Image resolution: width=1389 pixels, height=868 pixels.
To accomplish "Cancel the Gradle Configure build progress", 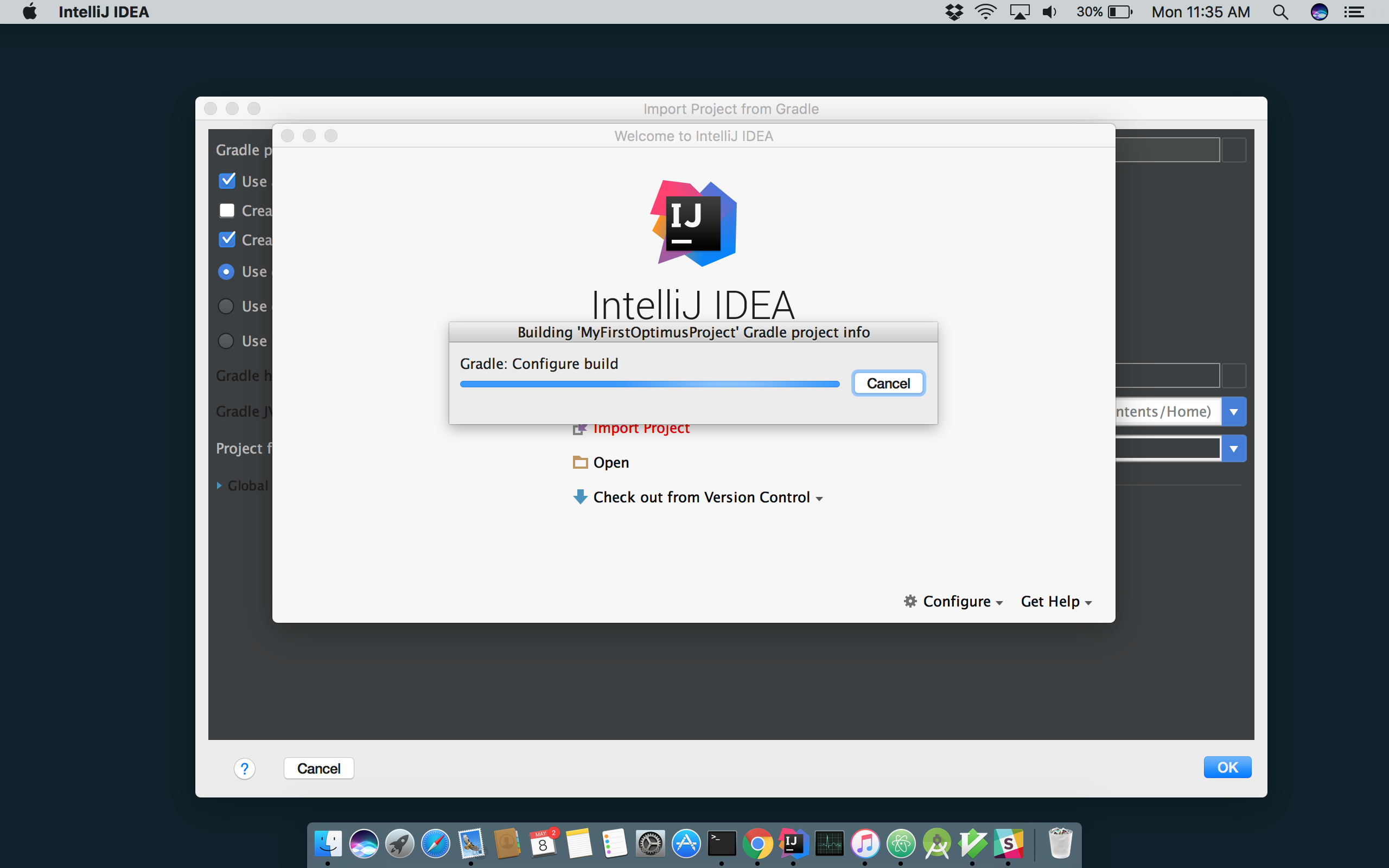I will coord(888,383).
